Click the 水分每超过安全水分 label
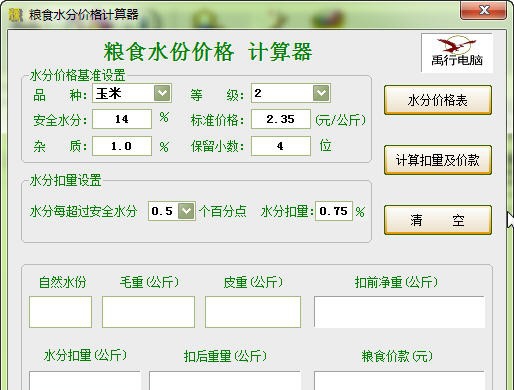 point(84,211)
